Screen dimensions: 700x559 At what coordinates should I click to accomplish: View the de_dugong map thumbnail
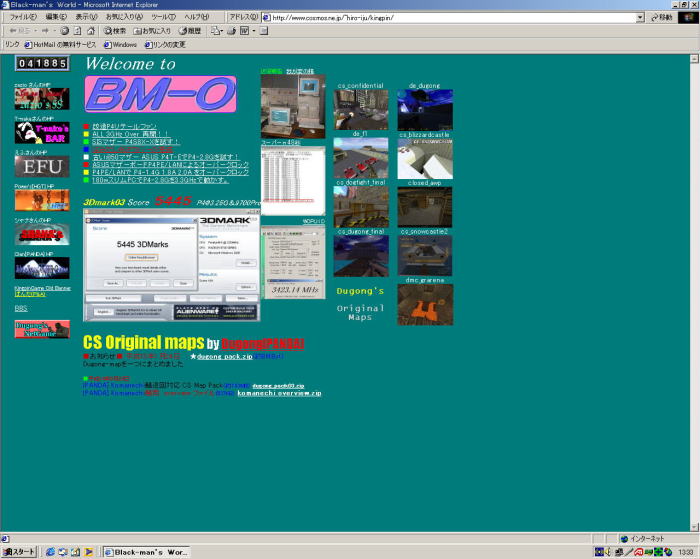[425, 110]
